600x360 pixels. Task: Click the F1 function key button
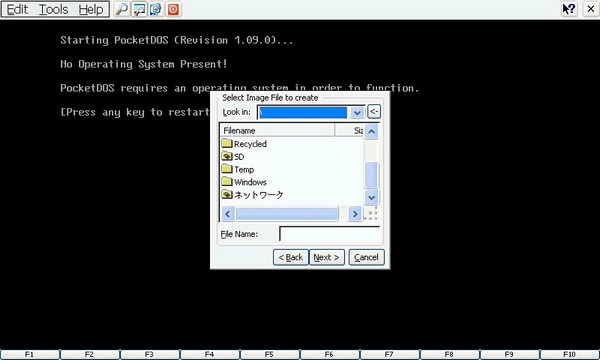30,355
